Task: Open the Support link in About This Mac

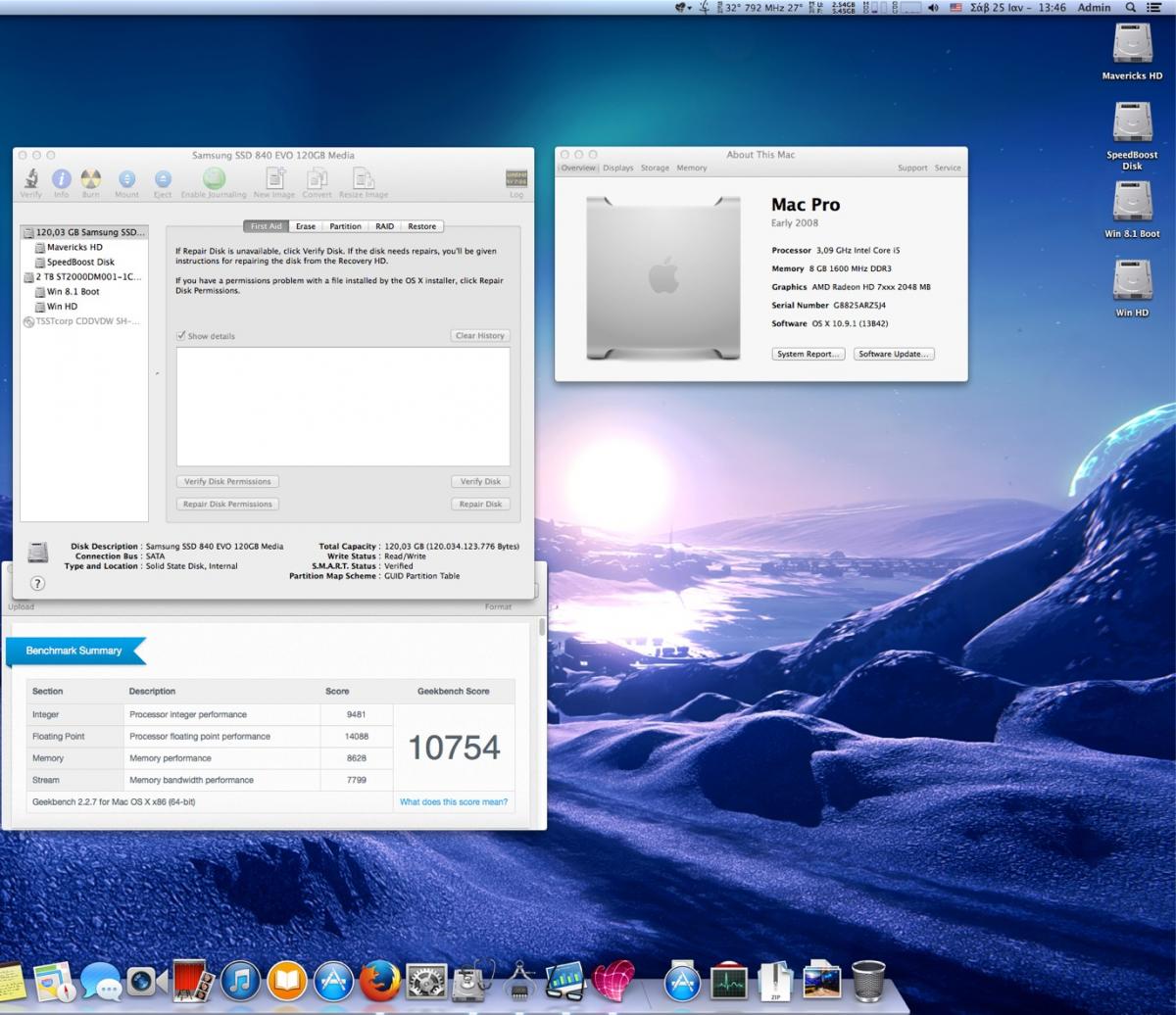Action: [x=912, y=168]
